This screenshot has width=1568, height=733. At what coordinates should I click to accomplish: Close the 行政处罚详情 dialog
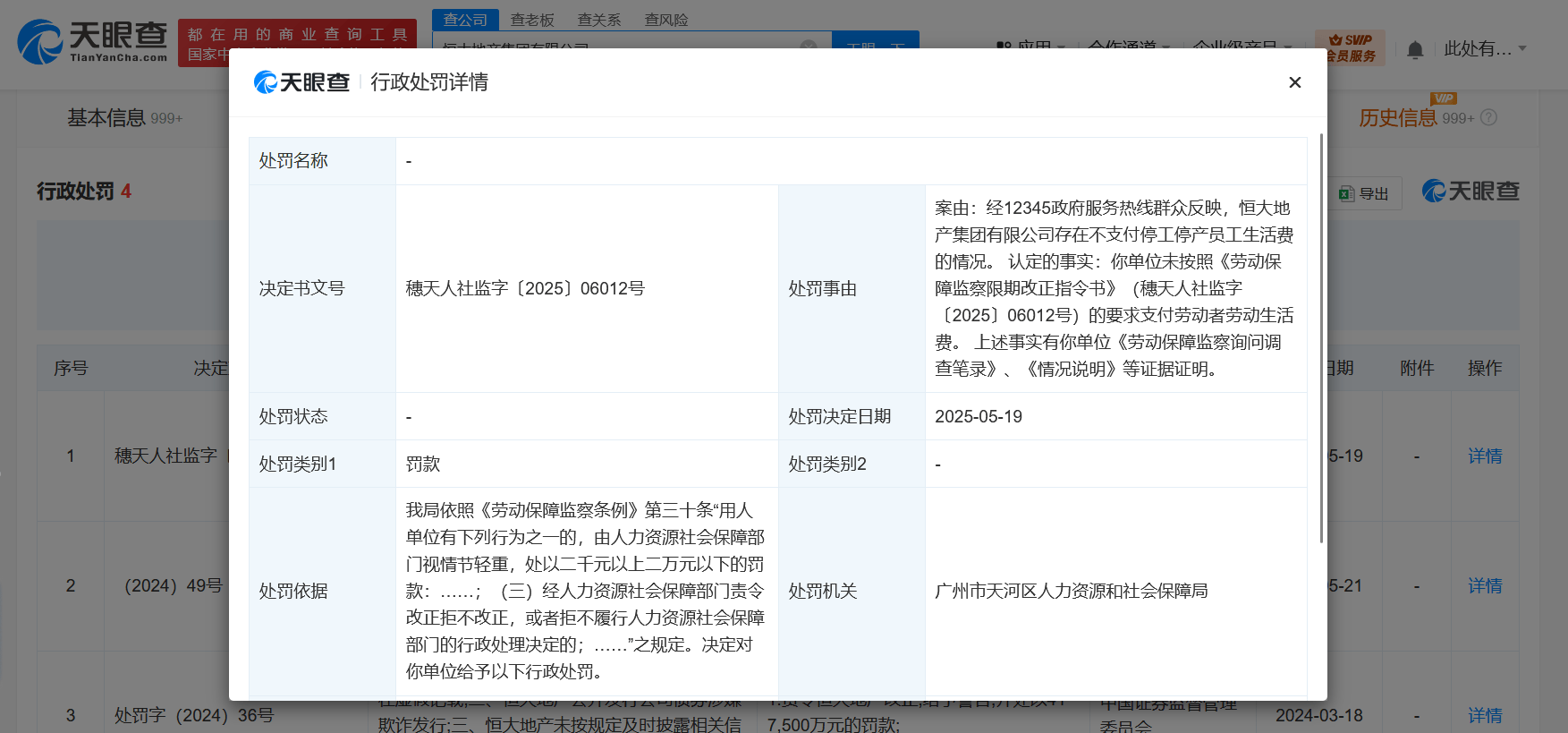point(1294,82)
